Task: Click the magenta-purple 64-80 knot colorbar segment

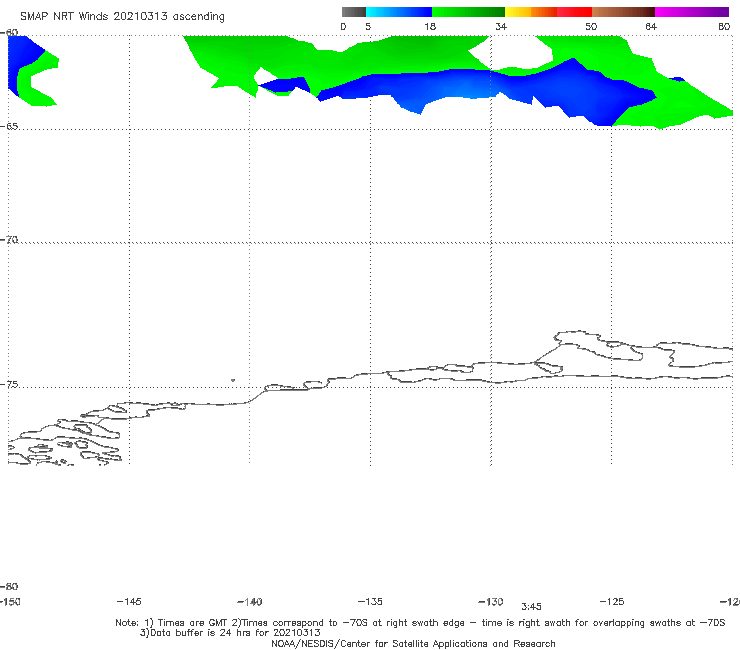Action: click(692, 12)
